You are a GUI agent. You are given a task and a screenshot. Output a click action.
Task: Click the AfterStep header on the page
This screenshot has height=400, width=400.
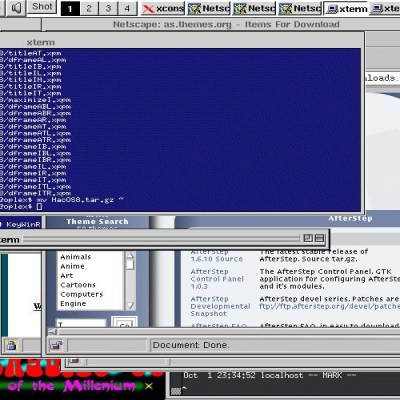(350, 219)
